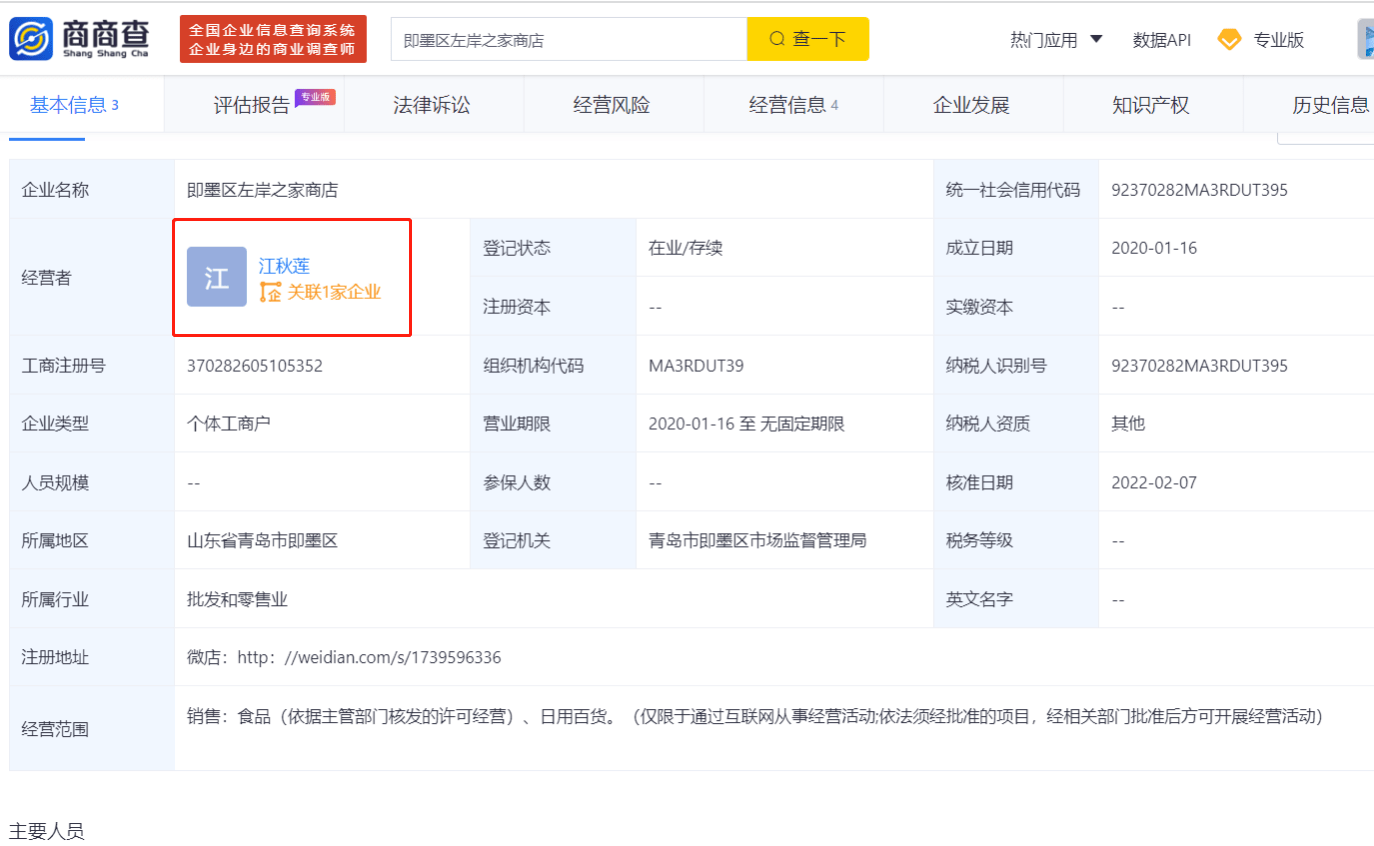Click the 关联1家企业 link
The width and height of the screenshot is (1374, 846).
pos(334,293)
